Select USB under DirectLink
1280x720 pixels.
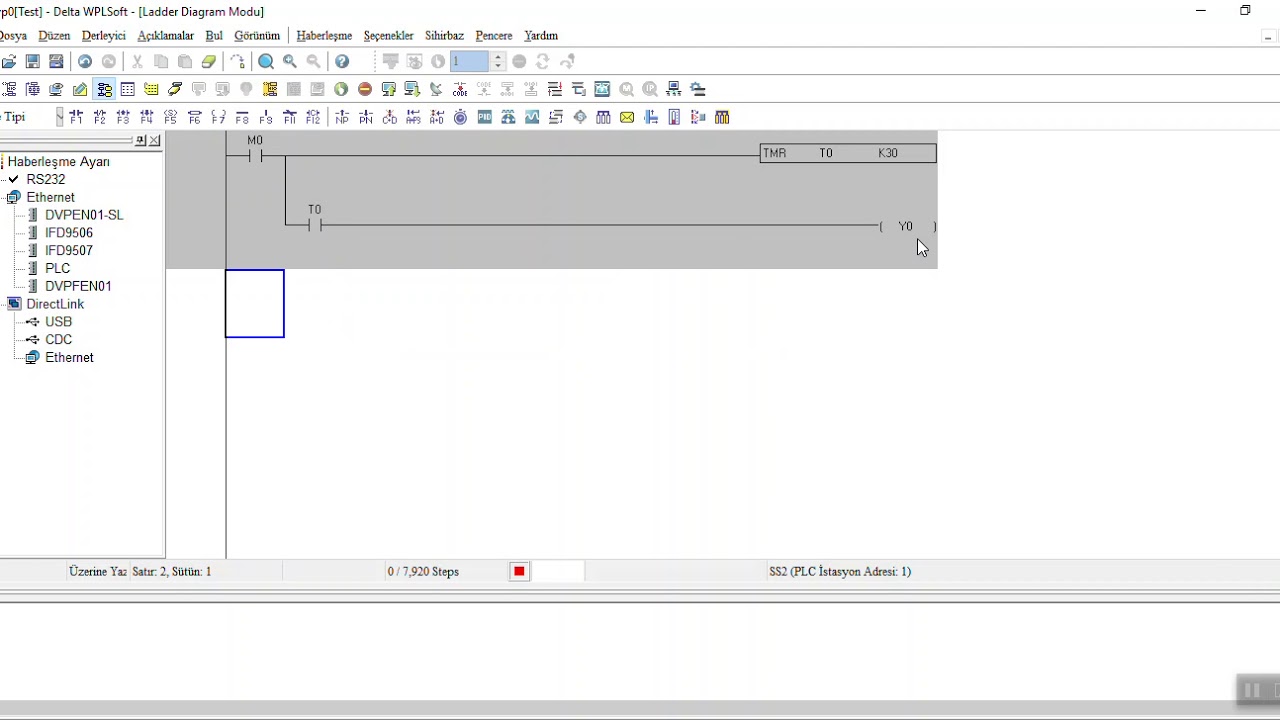pyautogui.click(x=59, y=322)
